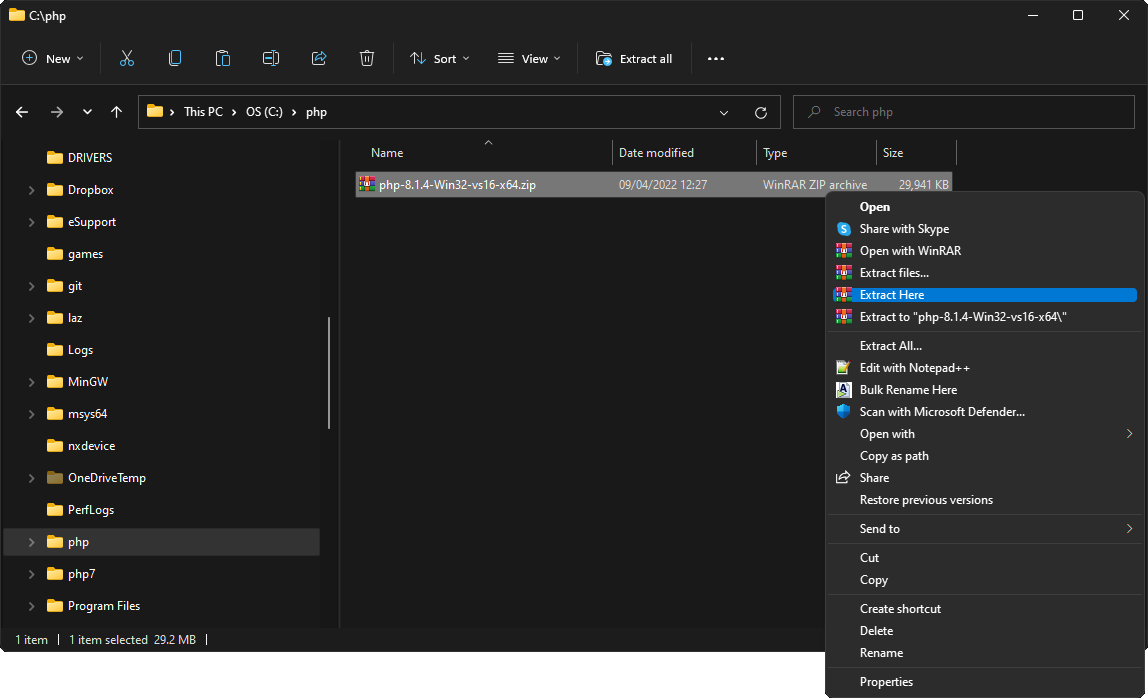The image size is (1148, 698).
Task: Click the folder icon in address bar
Action: tap(154, 111)
